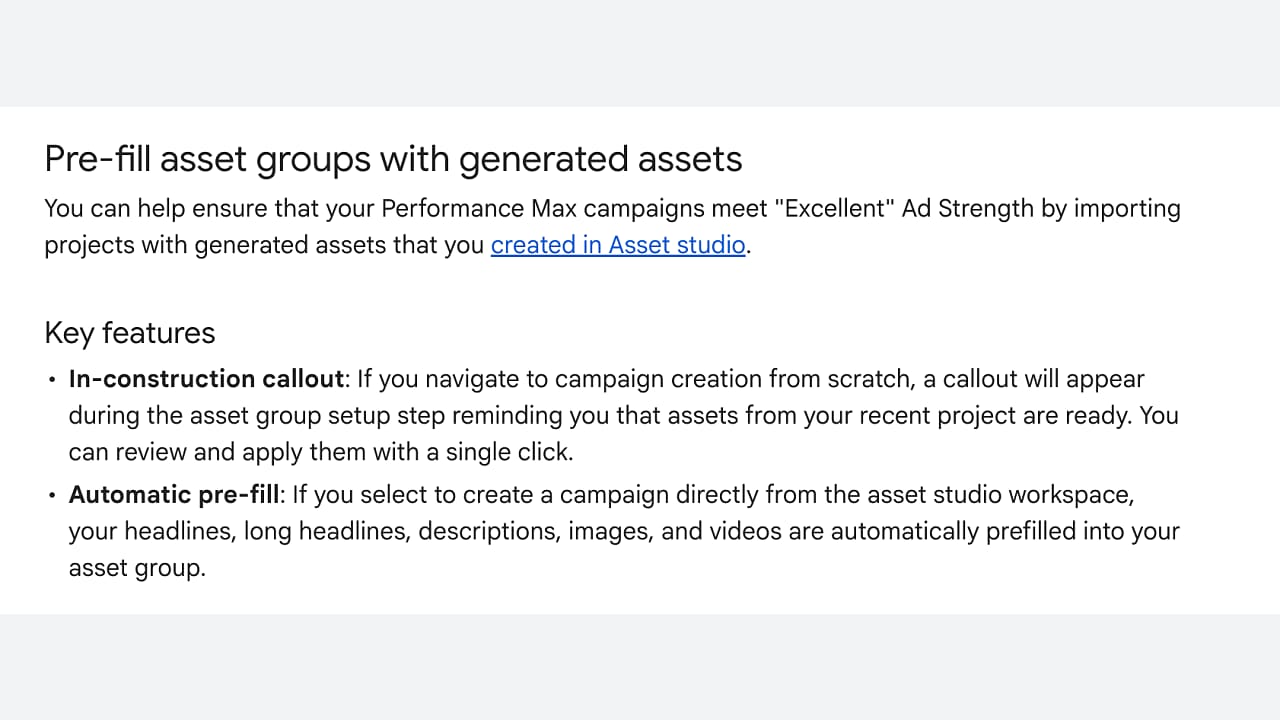Click the heading "Pre-fill asset groups with generated assets"

[x=394, y=159]
